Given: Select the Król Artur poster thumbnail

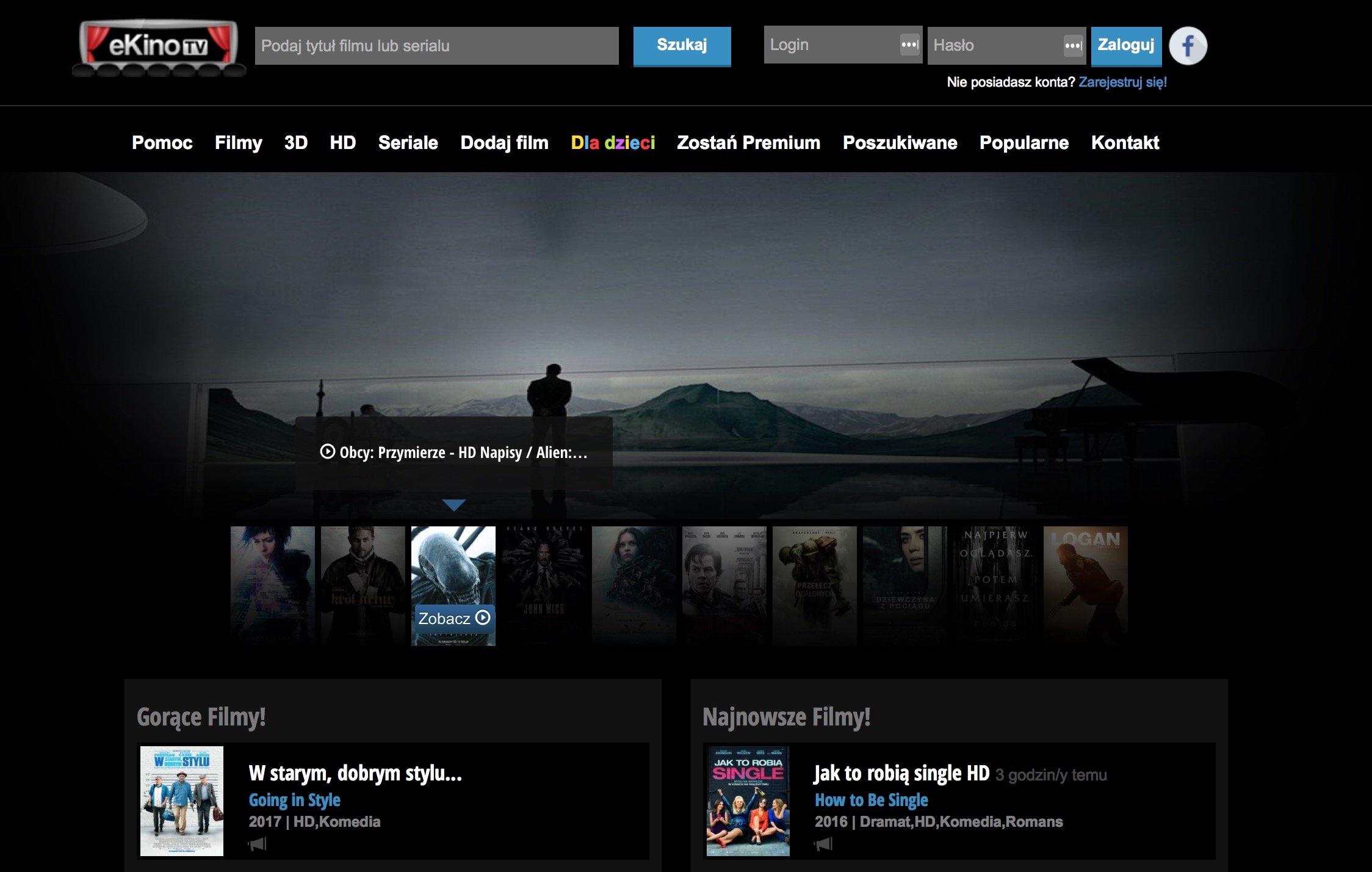Looking at the screenshot, I should (363, 586).
